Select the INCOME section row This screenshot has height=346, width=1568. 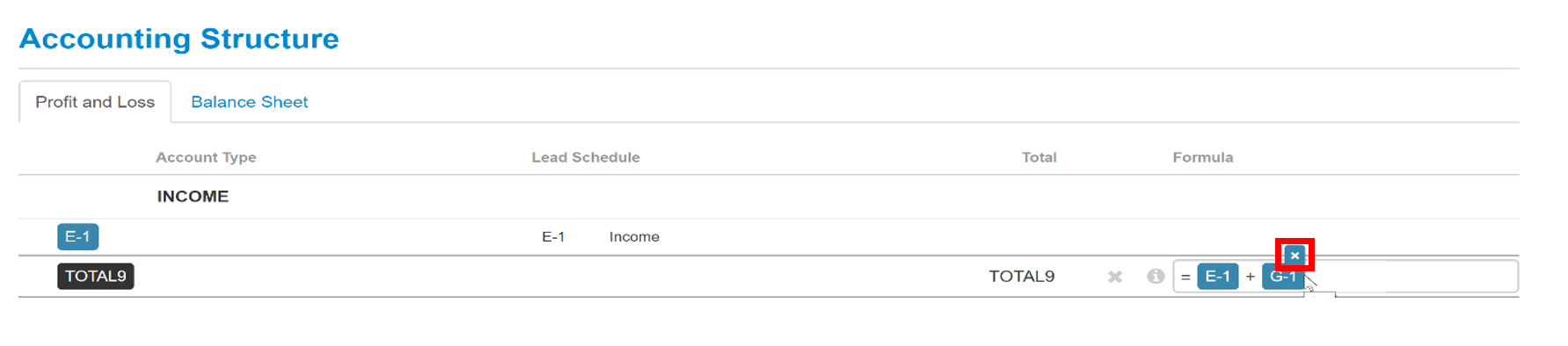click(769, 197)
